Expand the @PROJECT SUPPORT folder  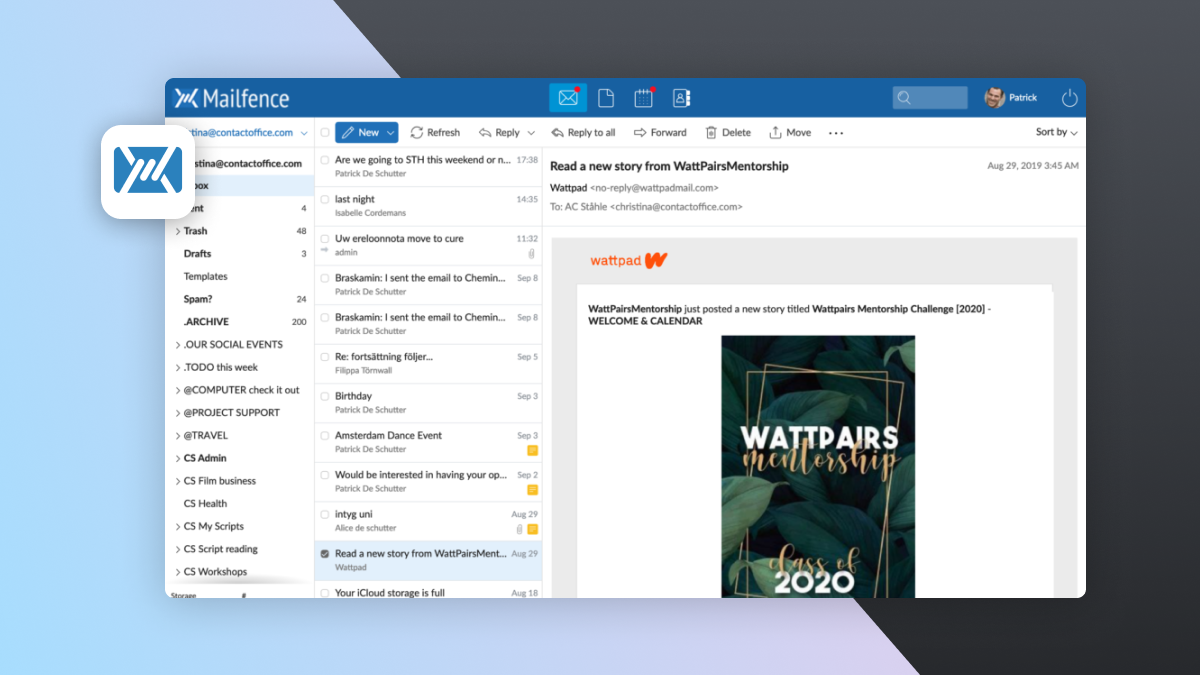(x=178, y=413)
